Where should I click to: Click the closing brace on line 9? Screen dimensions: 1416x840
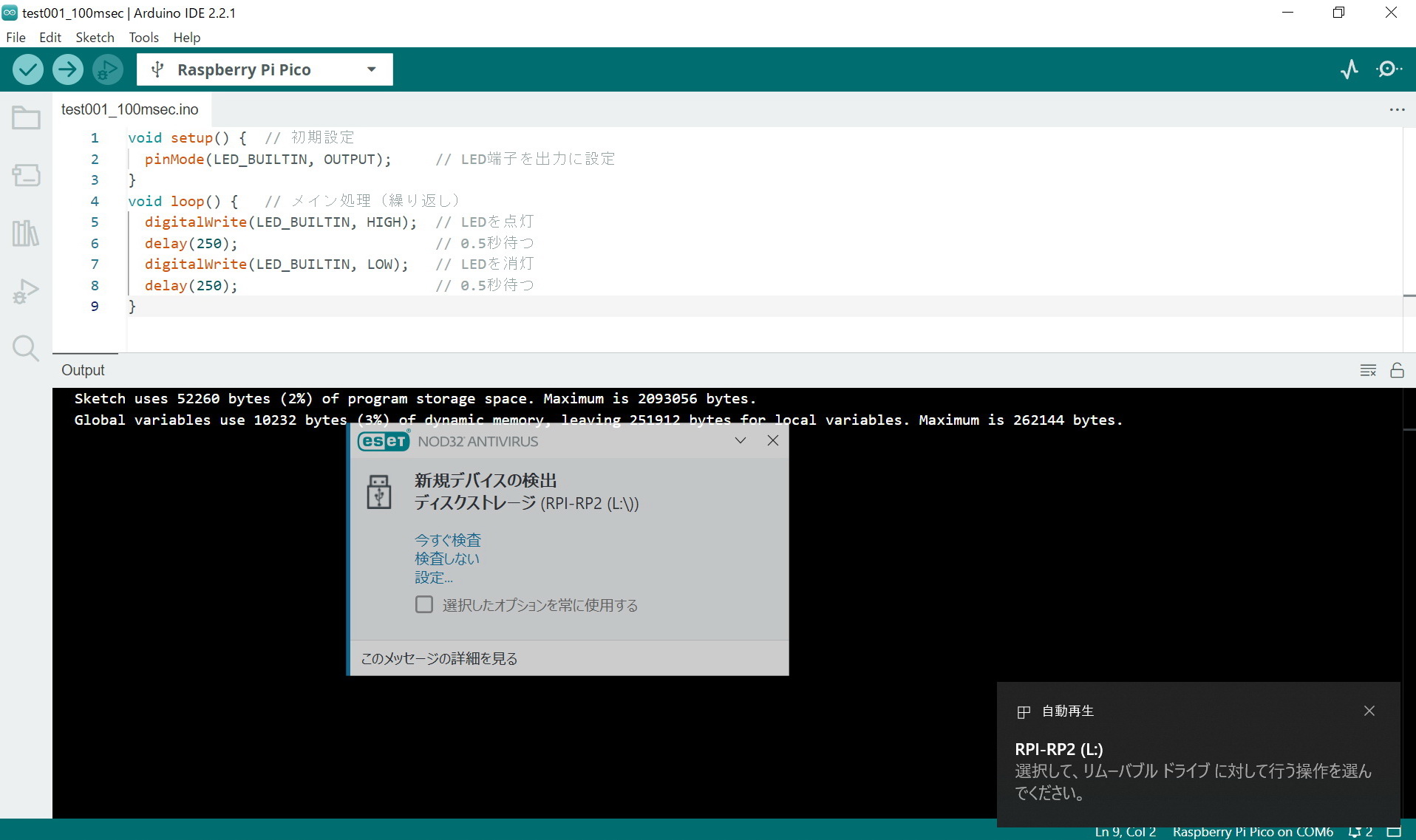tap(132, 306)
